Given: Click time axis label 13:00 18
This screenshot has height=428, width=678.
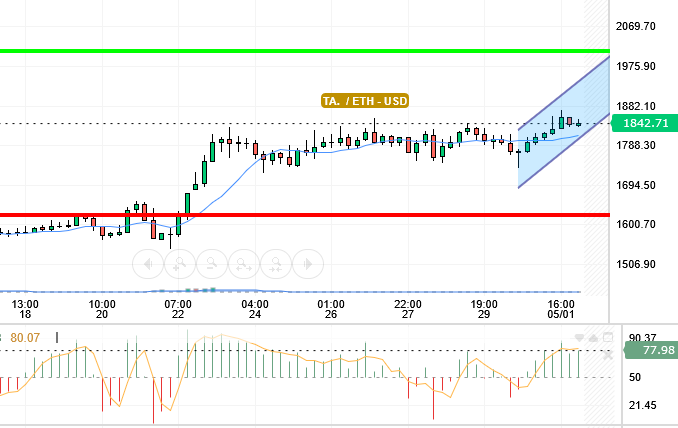Looking at the screenshot, I should (x=25, y=309).
